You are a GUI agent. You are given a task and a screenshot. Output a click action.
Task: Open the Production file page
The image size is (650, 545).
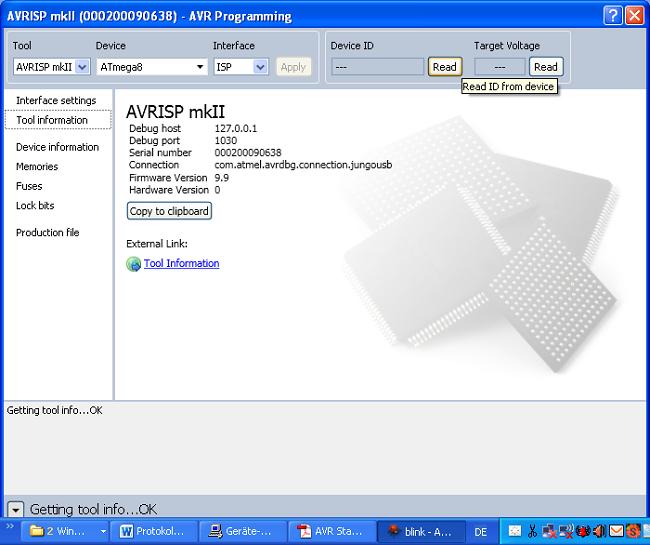click(48, 232)
